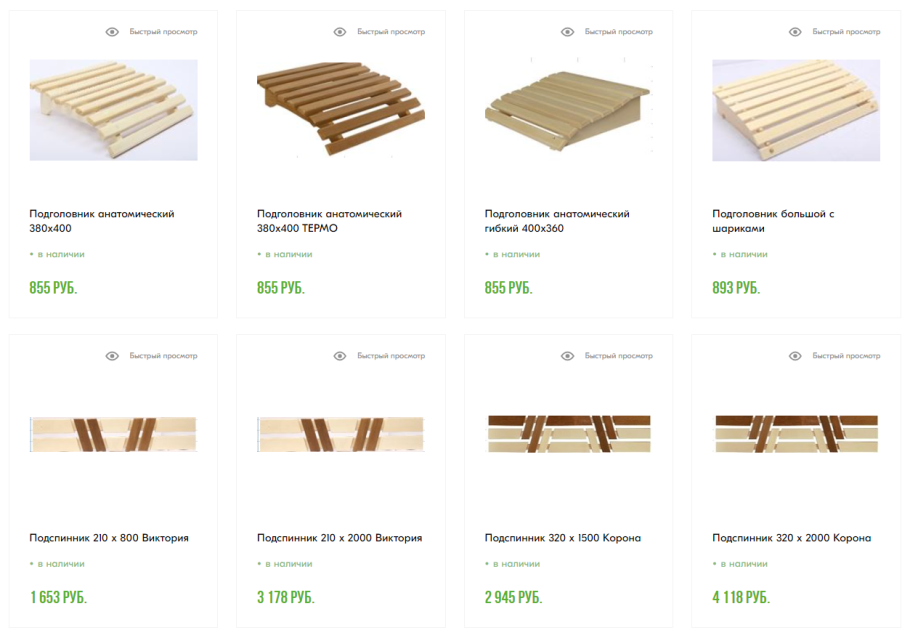Click eye icon on Подголовник анатомический 380х400 card
This screenshot has width=910, height=638.
tap(112, 32)
